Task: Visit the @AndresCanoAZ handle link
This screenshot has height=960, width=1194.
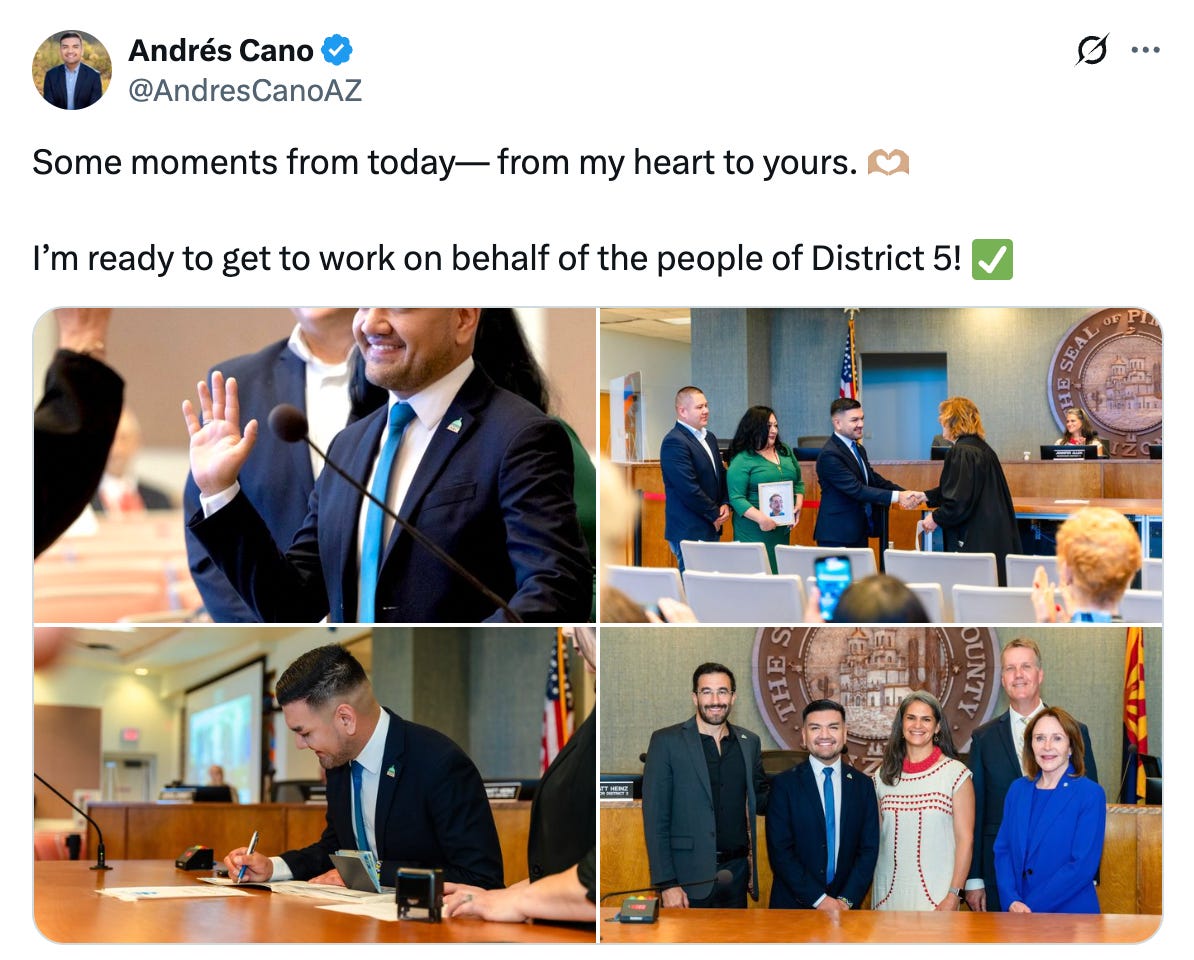Action: tap(245, 91)
